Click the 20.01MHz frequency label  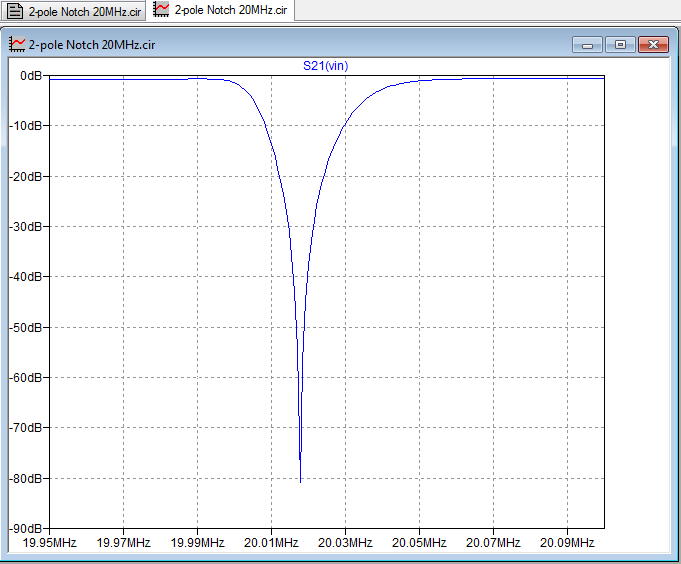tap(271, 543)
